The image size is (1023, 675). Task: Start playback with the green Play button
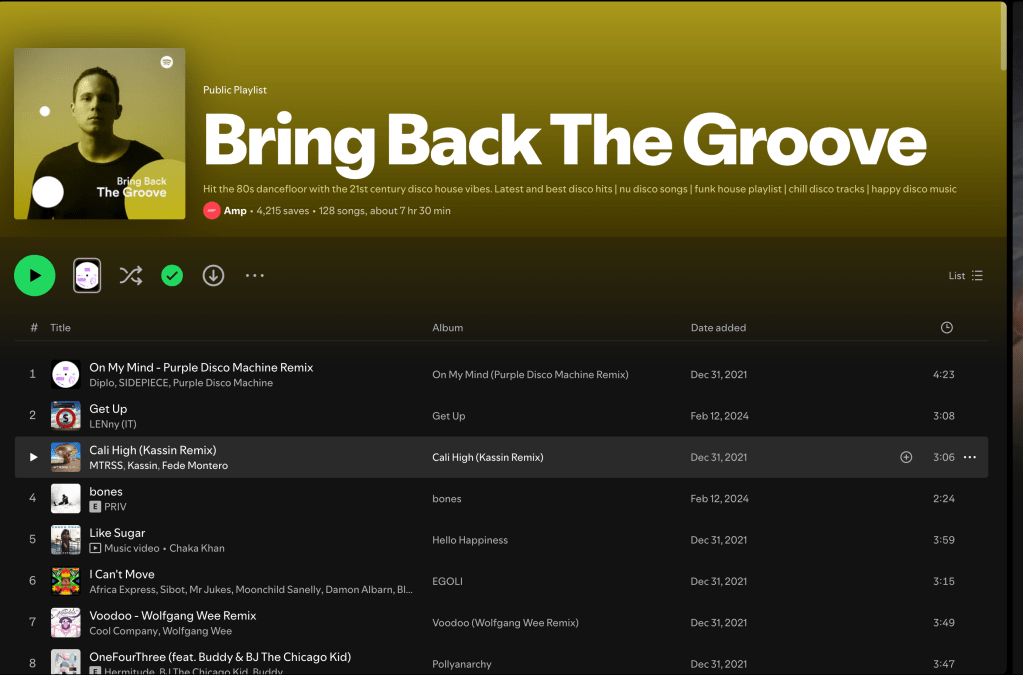[35, 275]
